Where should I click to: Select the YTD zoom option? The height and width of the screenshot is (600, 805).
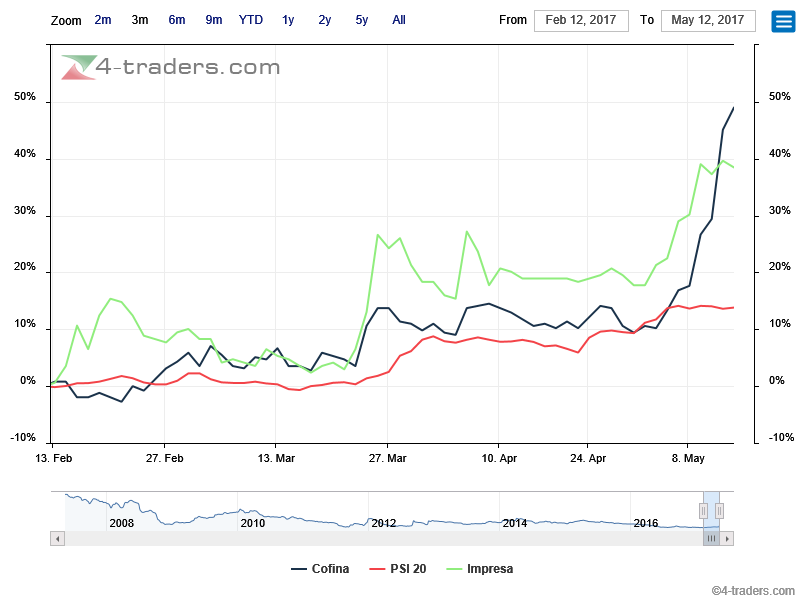[251, 20]
